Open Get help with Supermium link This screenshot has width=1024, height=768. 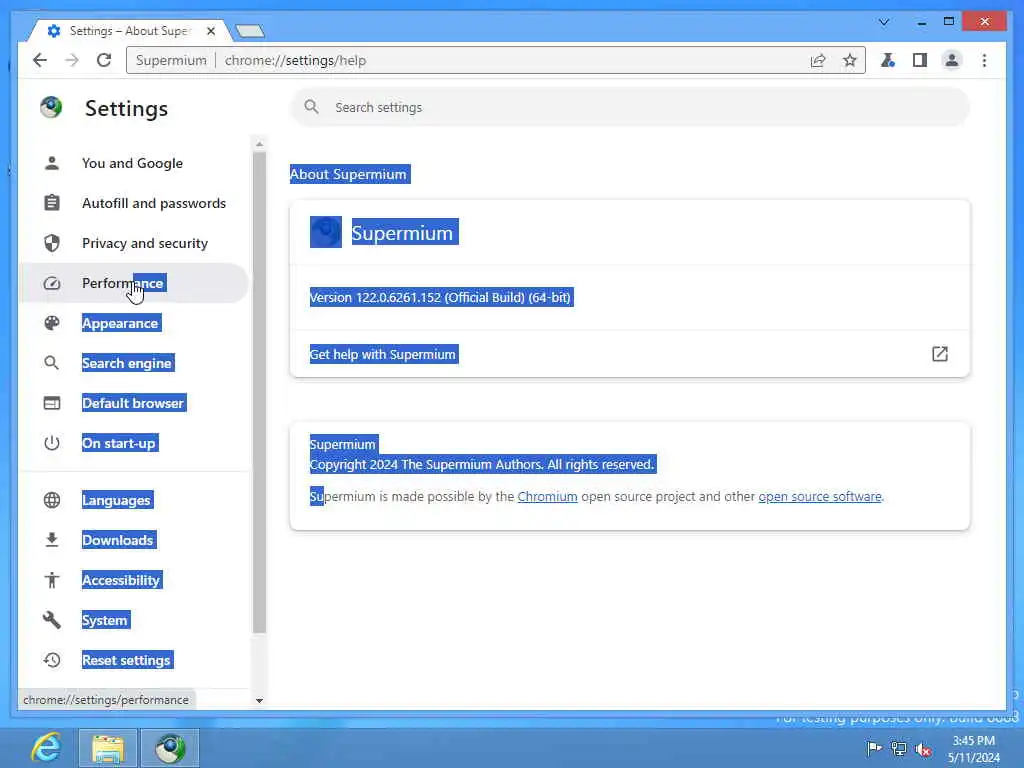coord(630,354)
